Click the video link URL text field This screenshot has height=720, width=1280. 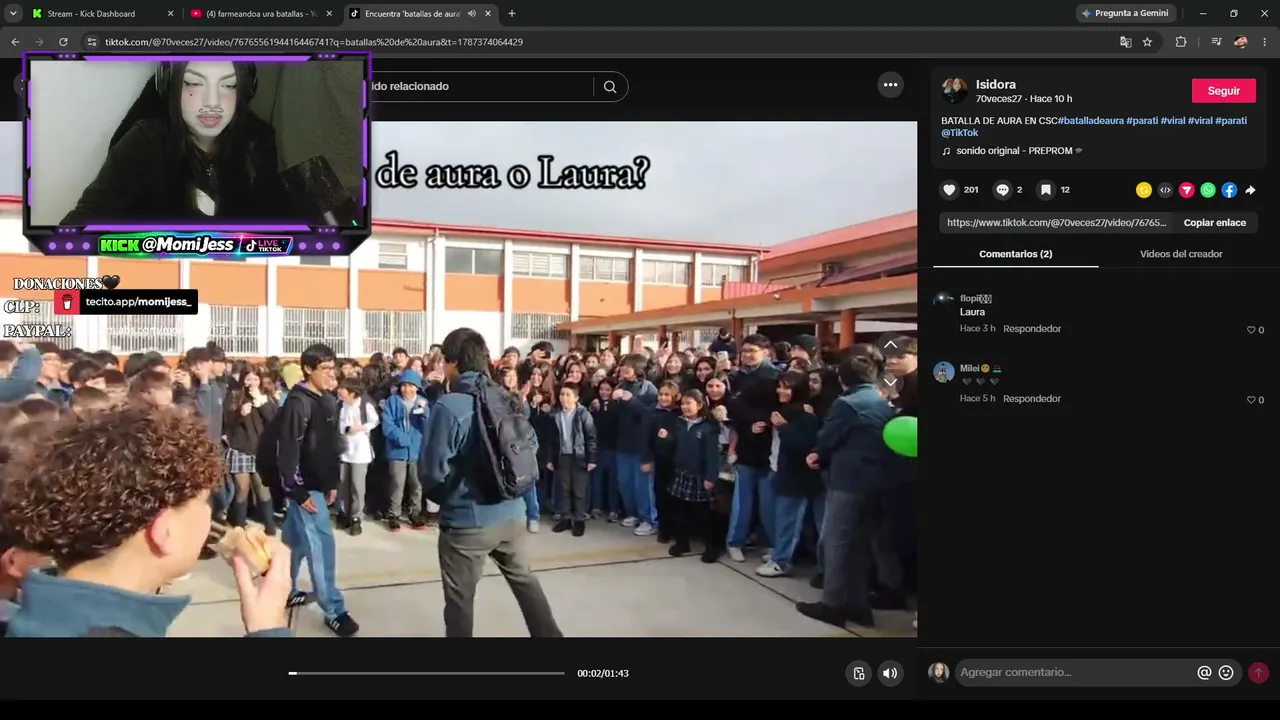1056,223
